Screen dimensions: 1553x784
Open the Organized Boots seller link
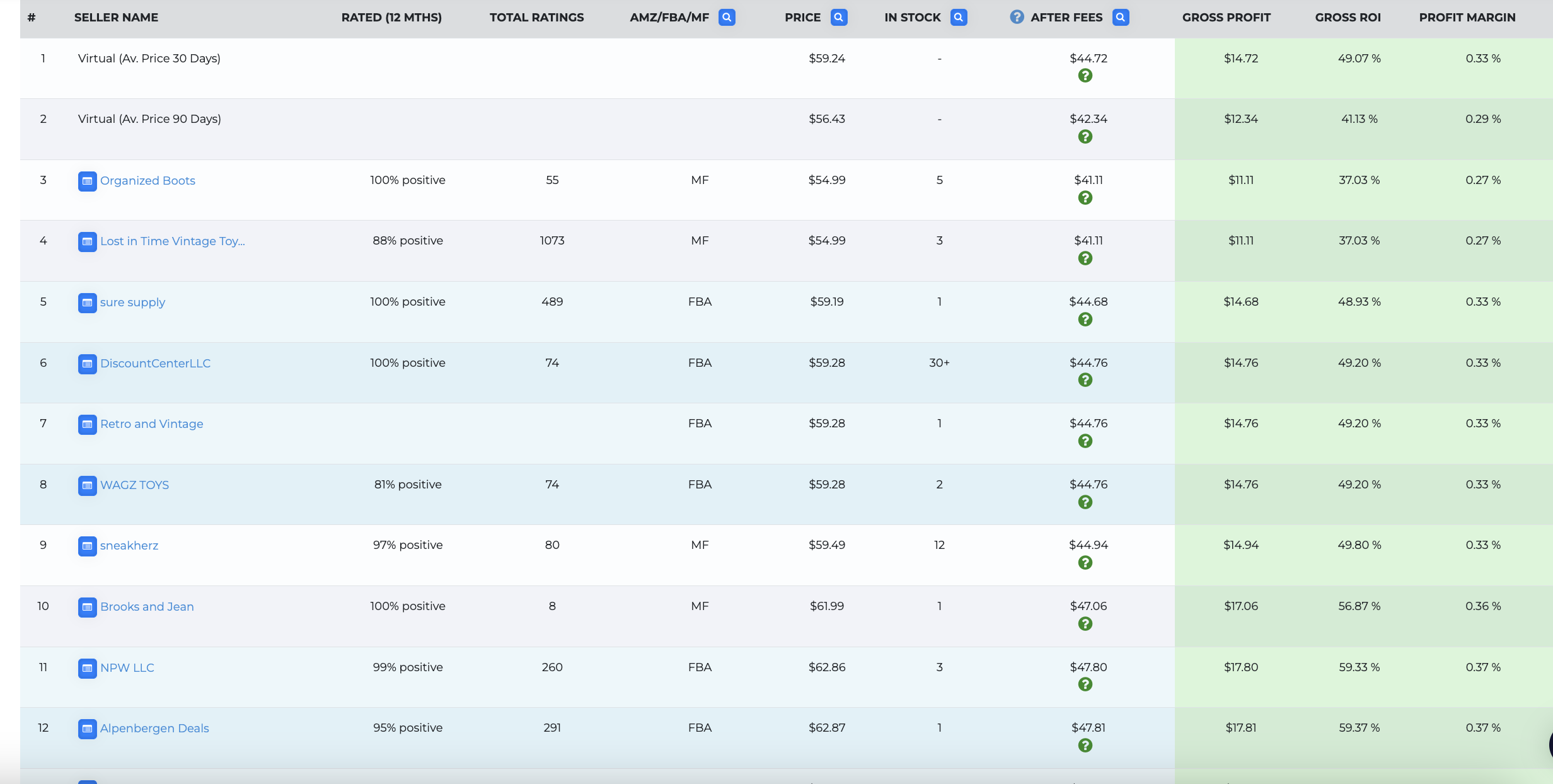pos(147,181)
